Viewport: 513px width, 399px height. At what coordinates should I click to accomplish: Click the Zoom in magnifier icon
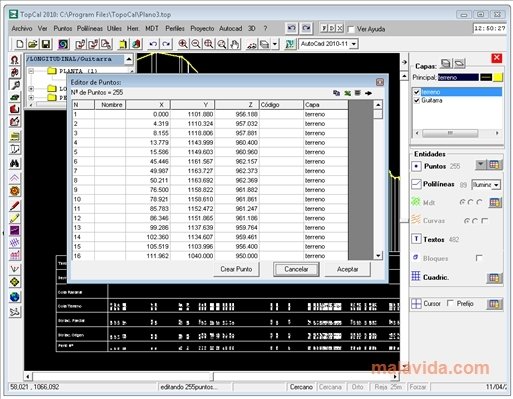click(183, 44)
